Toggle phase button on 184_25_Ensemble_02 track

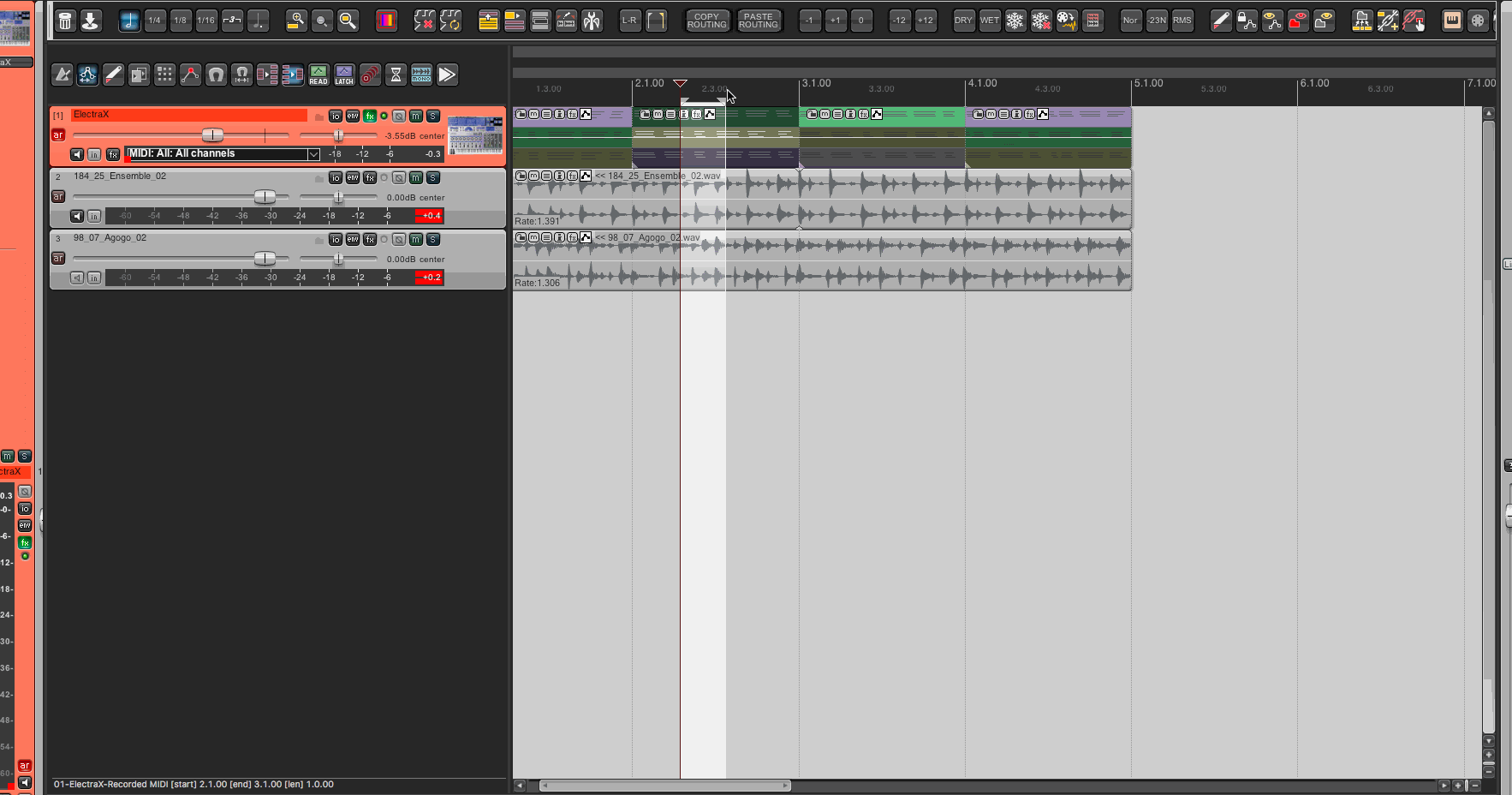click(399, 177)
